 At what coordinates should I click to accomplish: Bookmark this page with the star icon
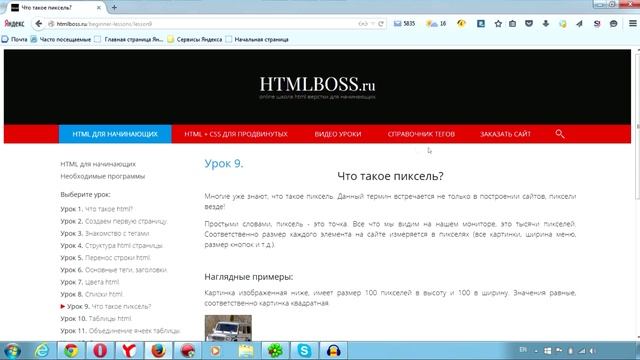point(498,24)
